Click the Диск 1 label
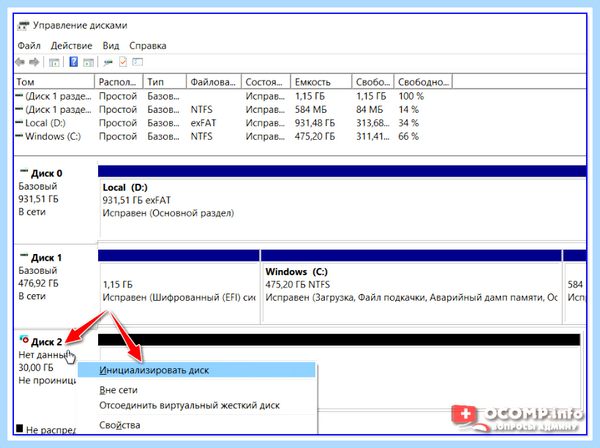The image size is (600, 448). 46,257
